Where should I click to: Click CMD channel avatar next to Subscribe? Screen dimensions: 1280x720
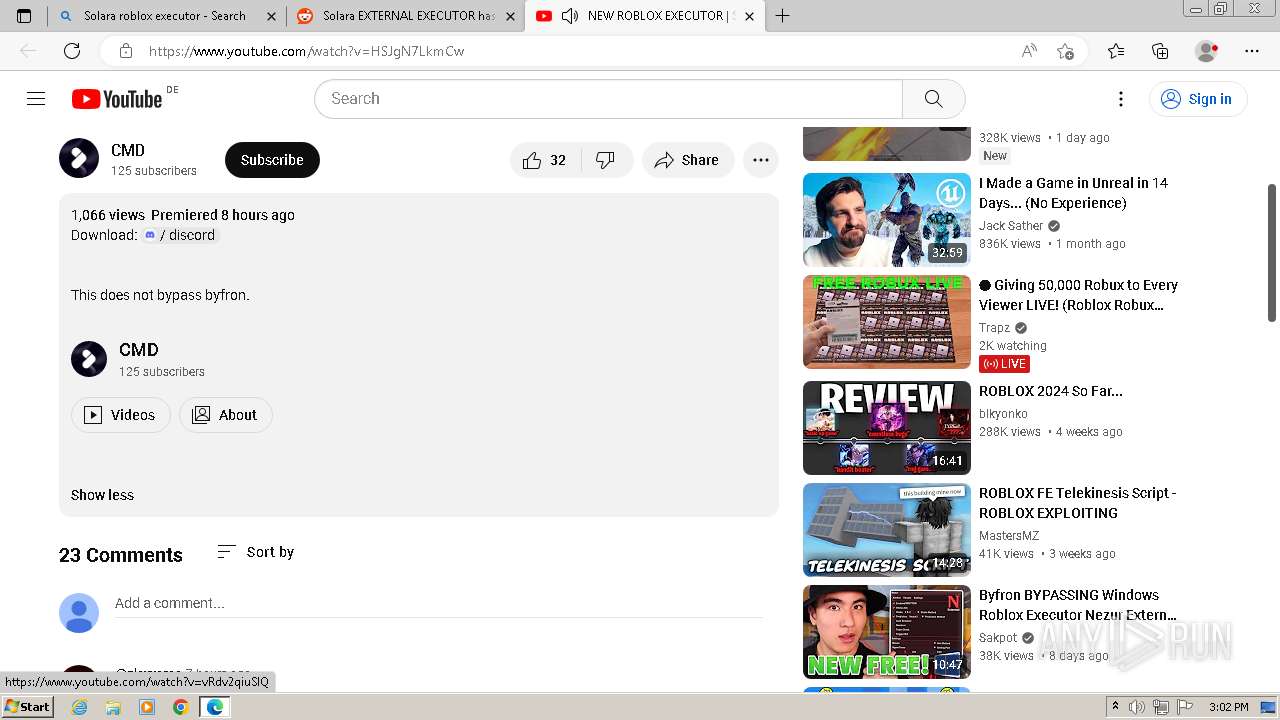(x=79, y=159)
